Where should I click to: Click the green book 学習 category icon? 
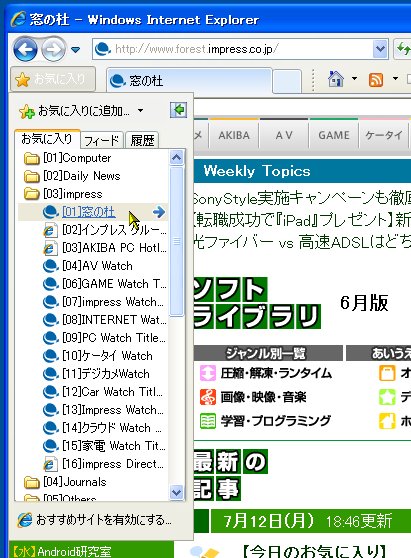207,421
